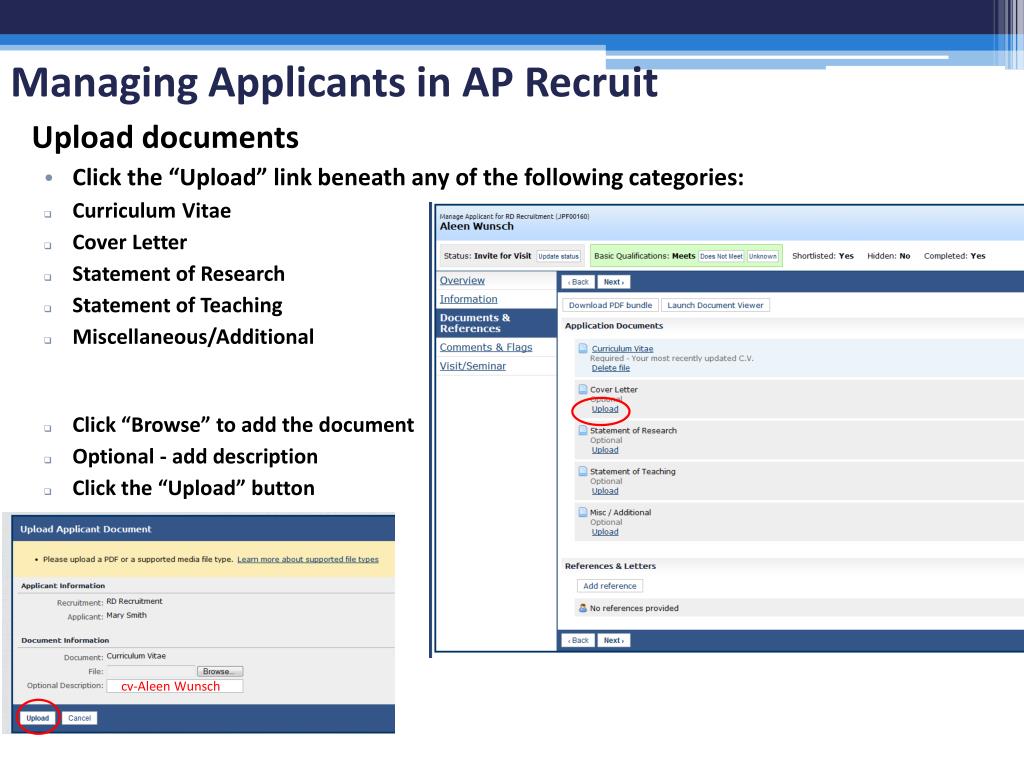Click the top Back button
Viewport: 1024px width, 768px height.
click(x=578, y=282)
